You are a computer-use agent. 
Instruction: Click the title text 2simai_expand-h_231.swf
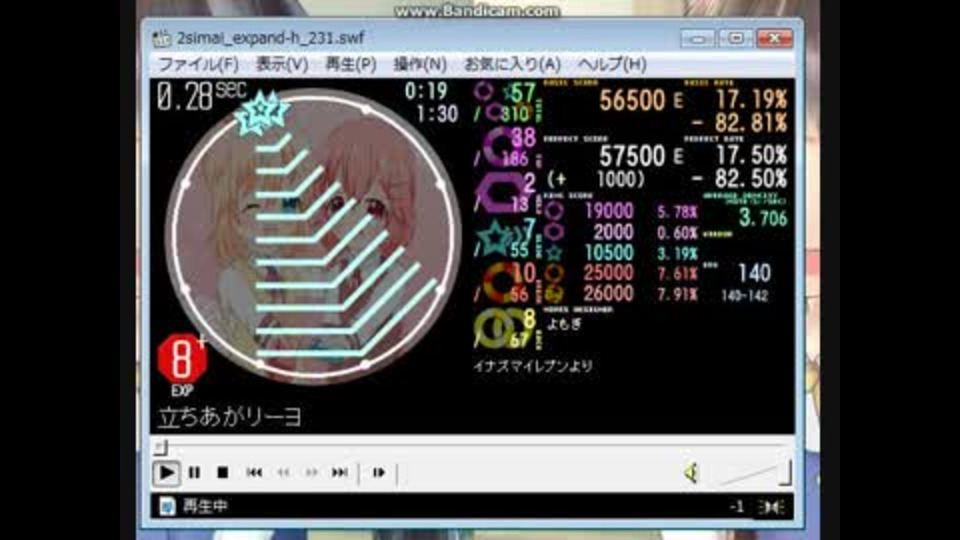[x=270, y=38]
